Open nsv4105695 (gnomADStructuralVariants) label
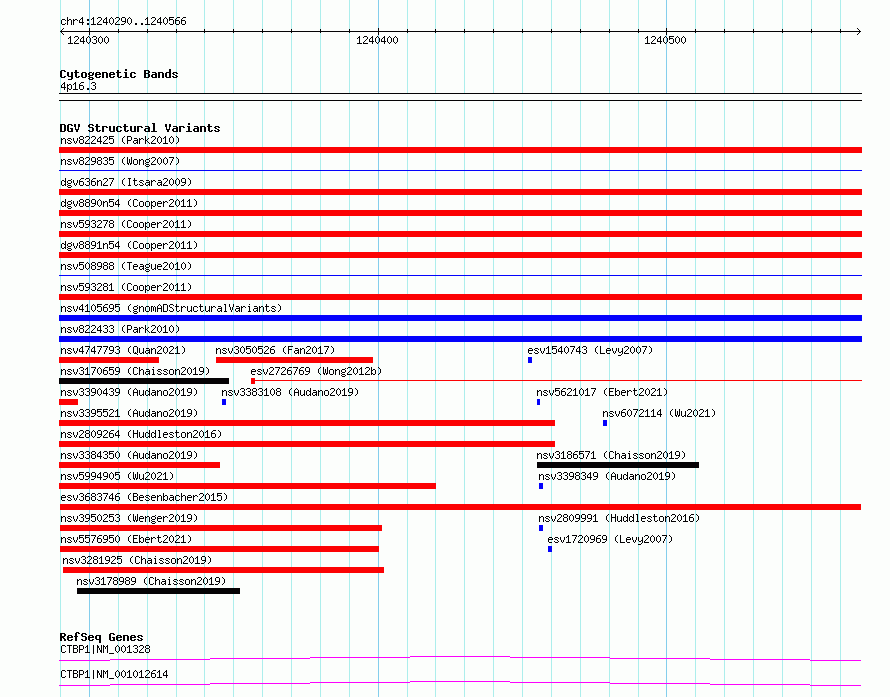Viewport: 890px width, 697px height. pos(171,308)
